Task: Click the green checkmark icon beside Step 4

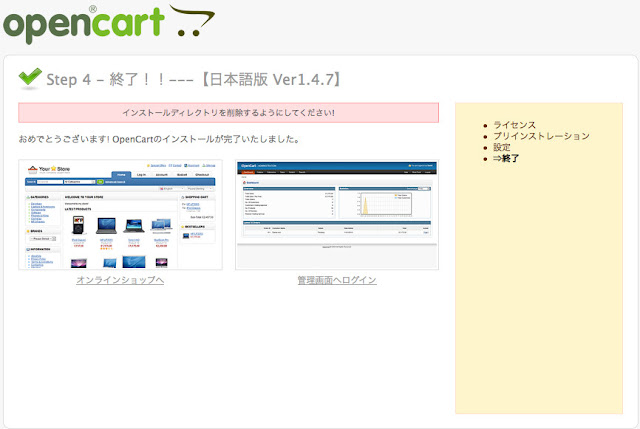Action: point(30,78)
